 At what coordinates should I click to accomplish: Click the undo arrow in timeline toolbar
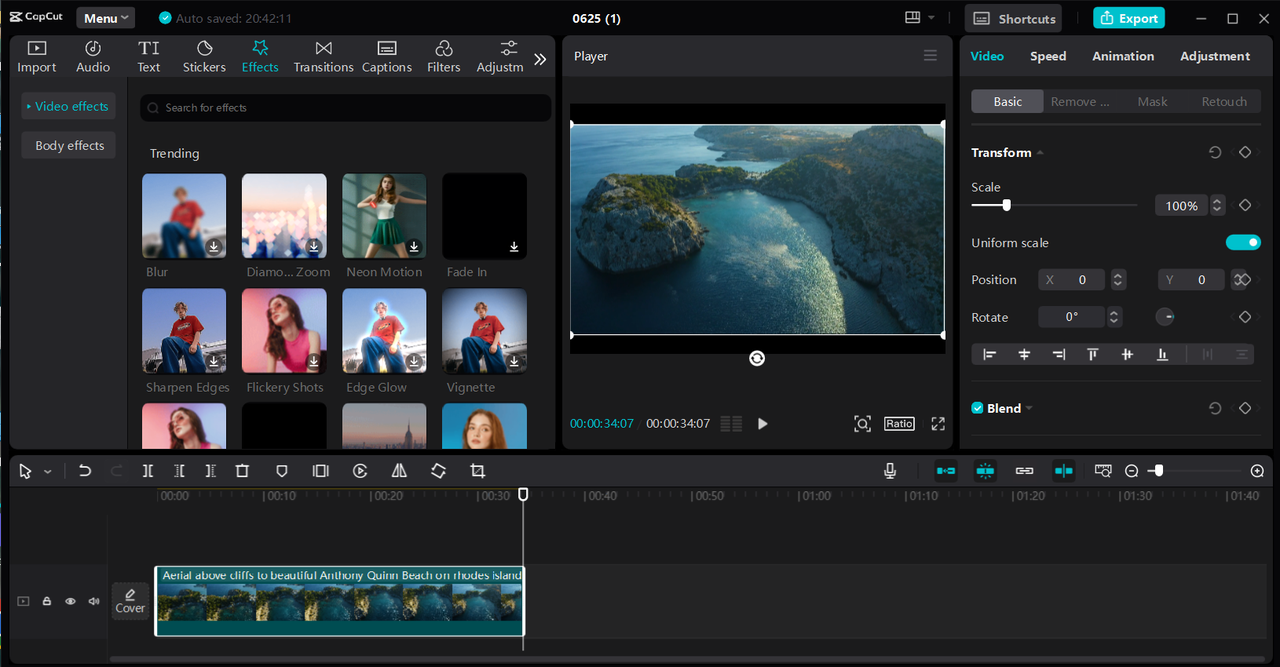coord(85,471)
